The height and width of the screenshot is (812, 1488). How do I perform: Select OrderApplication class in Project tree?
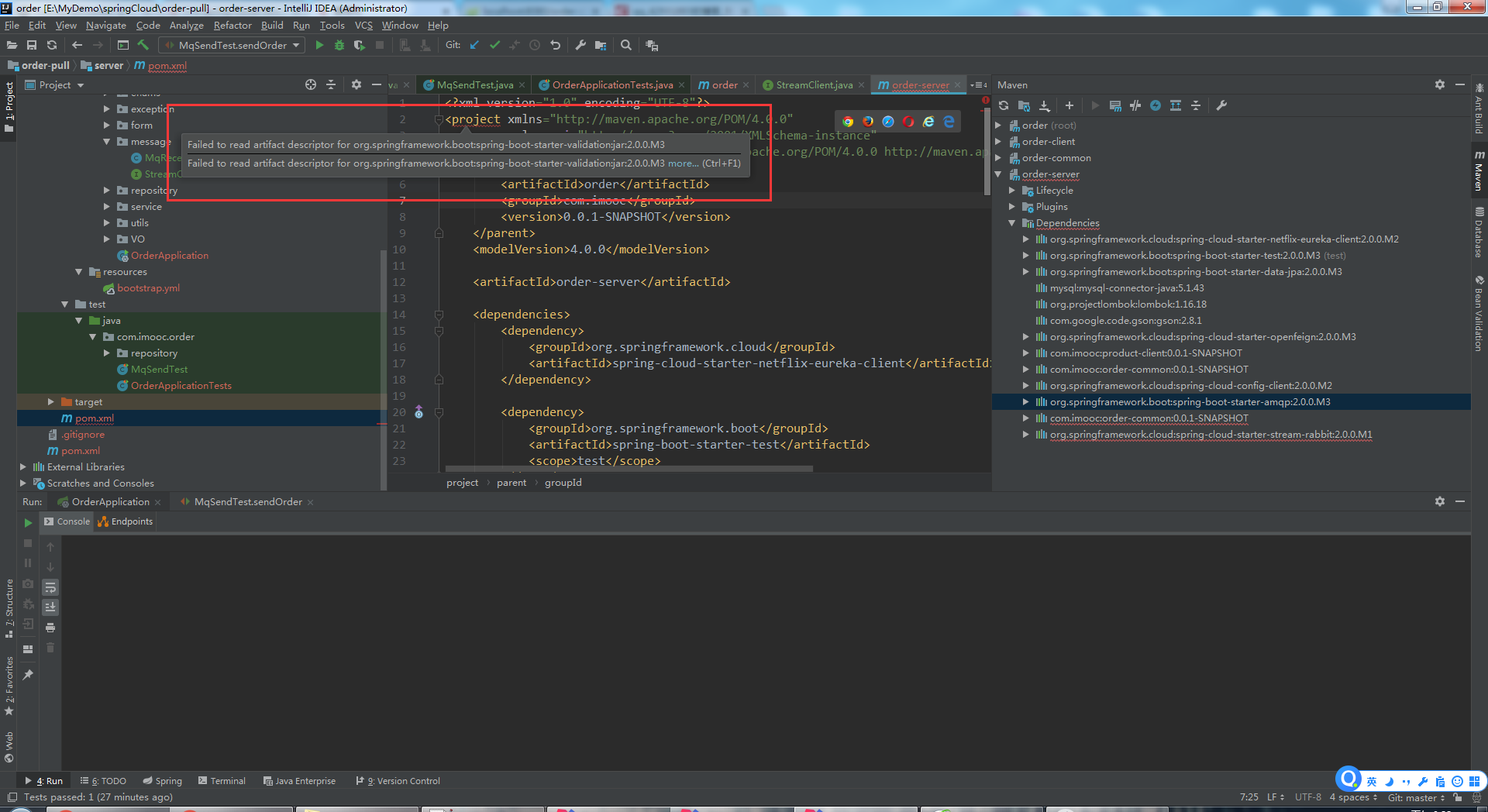click(169, 256)
